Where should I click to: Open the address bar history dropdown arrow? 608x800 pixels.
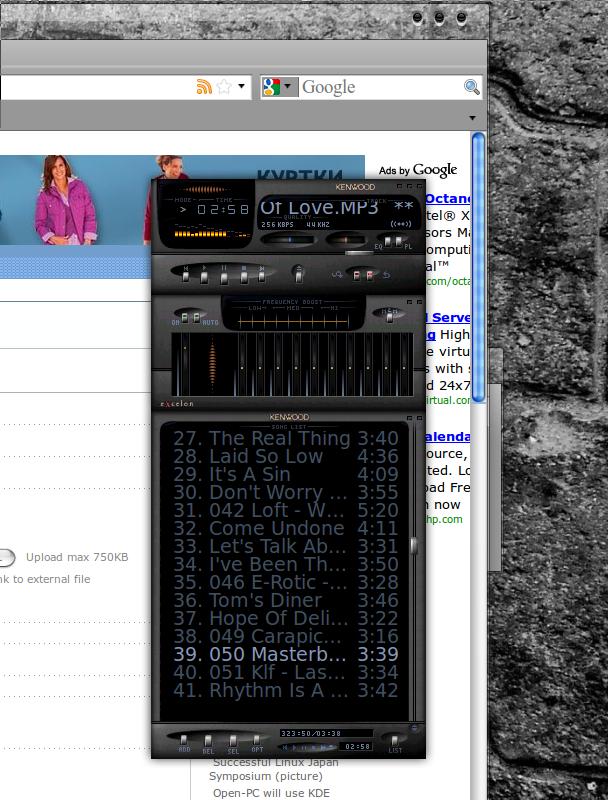click(x=241, y=86)
